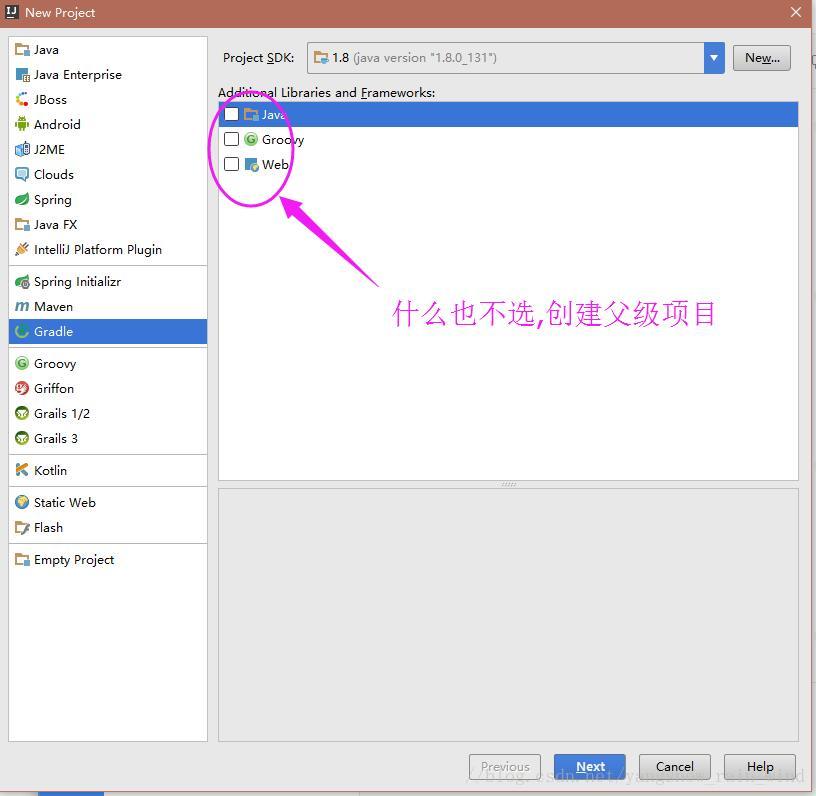Click the Groovy sidebar icon
This screenshot has width=816, height=796.
22,363
